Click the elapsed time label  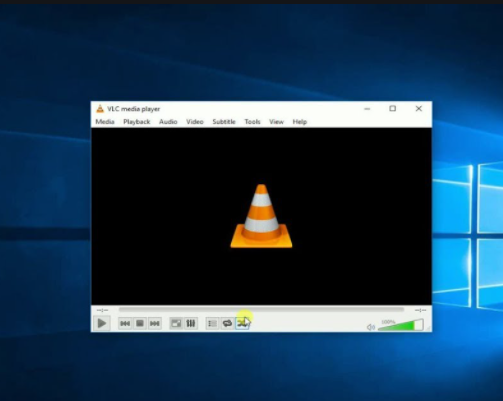pos(102,310)
